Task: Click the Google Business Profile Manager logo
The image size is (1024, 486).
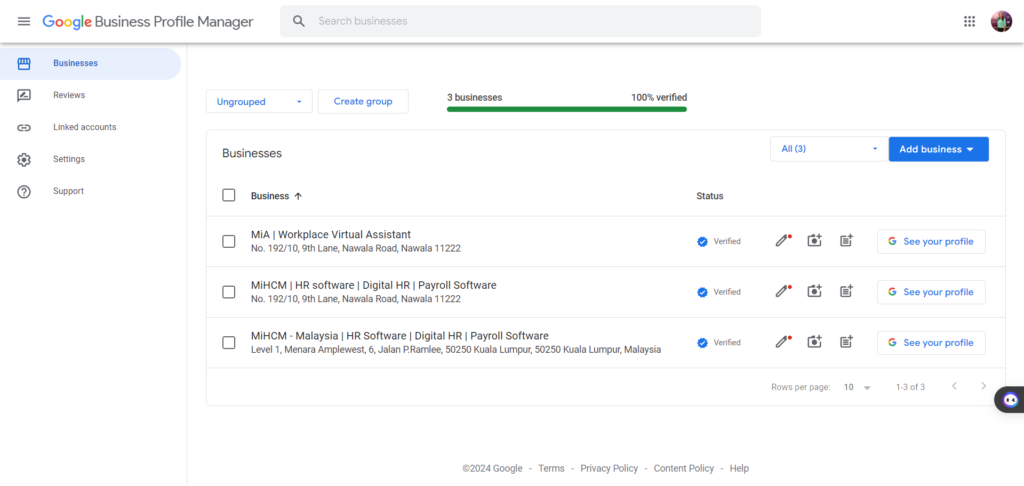Action: (x=148, y=22)
